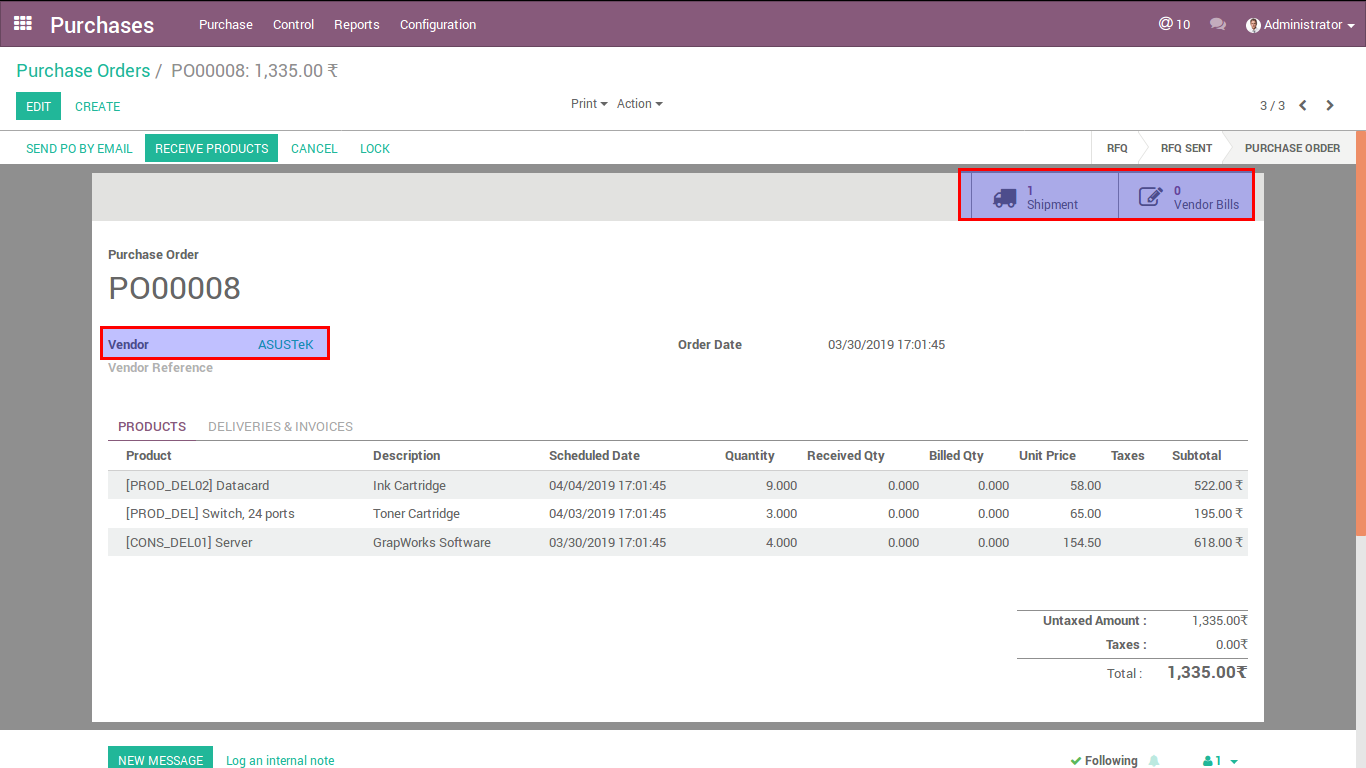Expand the Action dropdown
Viewport: 1366px width, 768px height.
coord(639,104)
